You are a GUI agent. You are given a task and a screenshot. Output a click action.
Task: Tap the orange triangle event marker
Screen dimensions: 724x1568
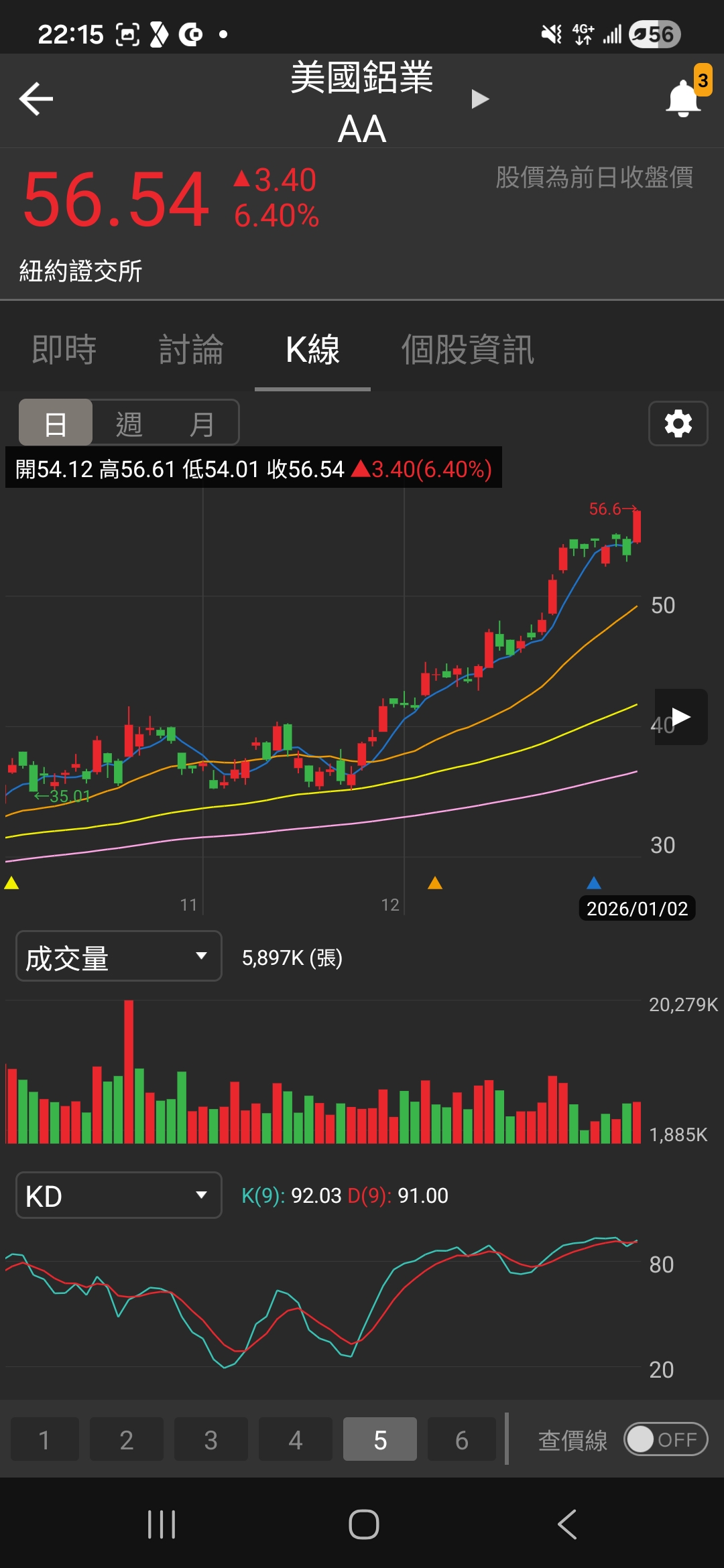[435, 883]
